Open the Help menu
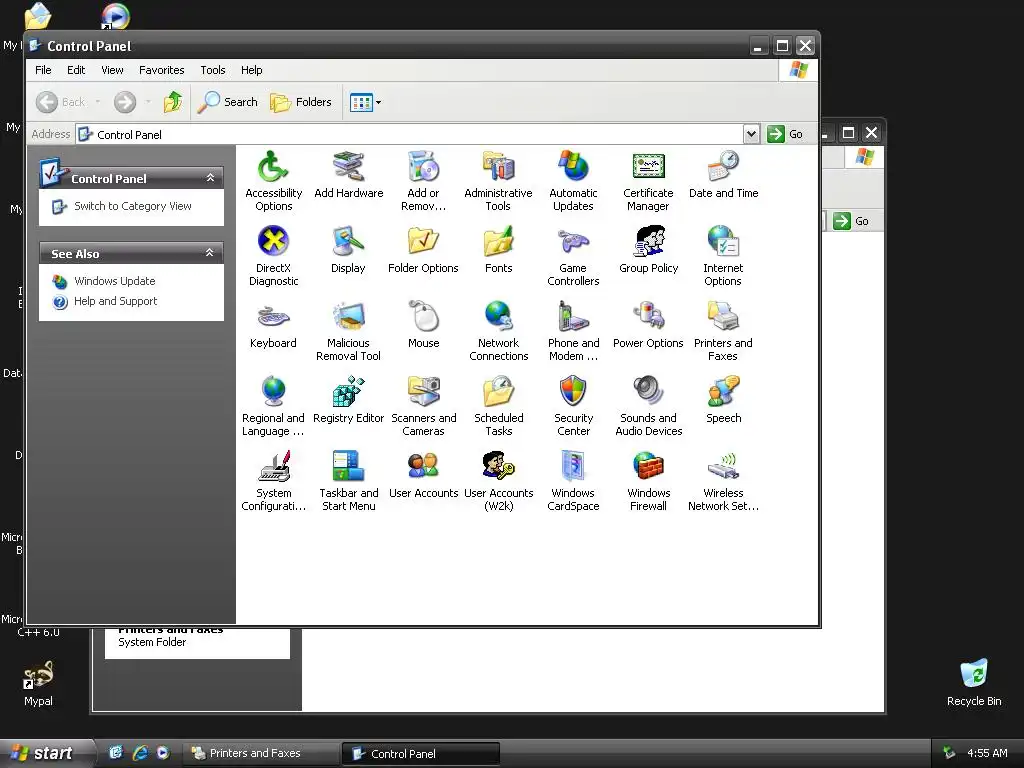Screen dimensions: 1024x768 click(251, 70)
